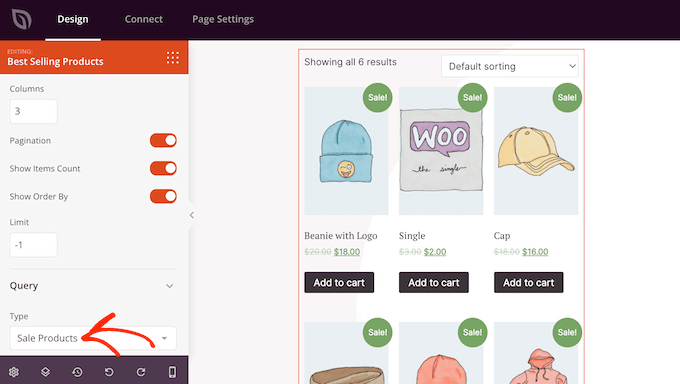Screen dimensions: 680x384
Task: Switch to the Design tab
Action: click(x=73, y=19)
